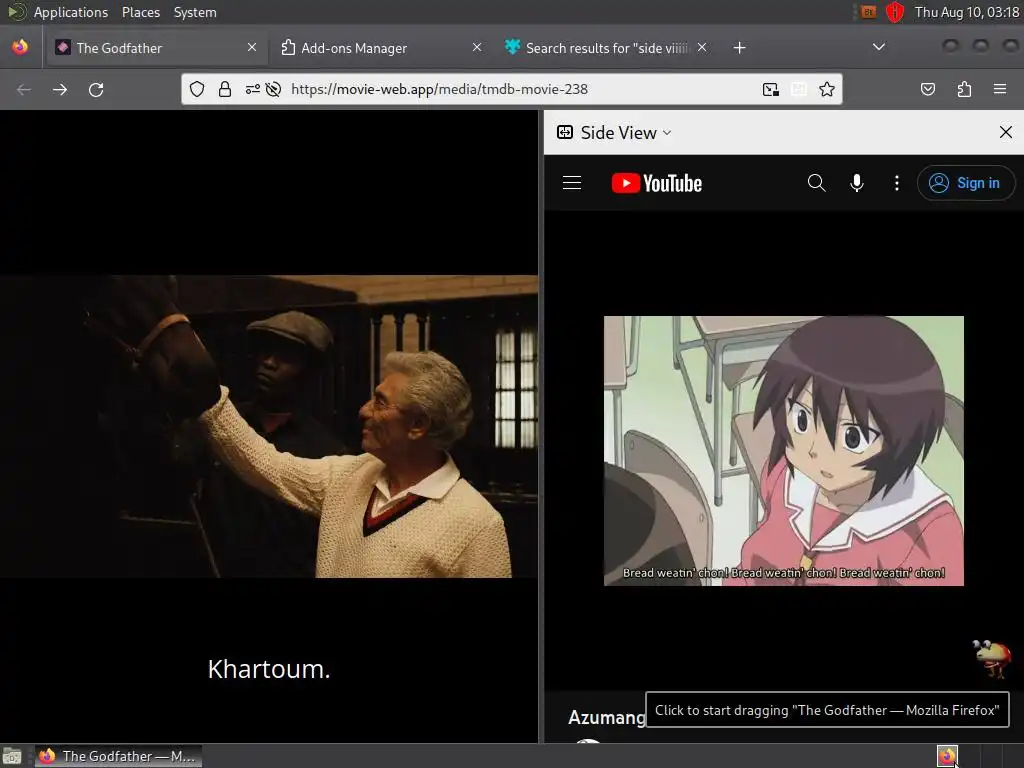Select The Godfather taskbar window button
This screenshot has height=768, width=1024.
click(x=118, y=756)
